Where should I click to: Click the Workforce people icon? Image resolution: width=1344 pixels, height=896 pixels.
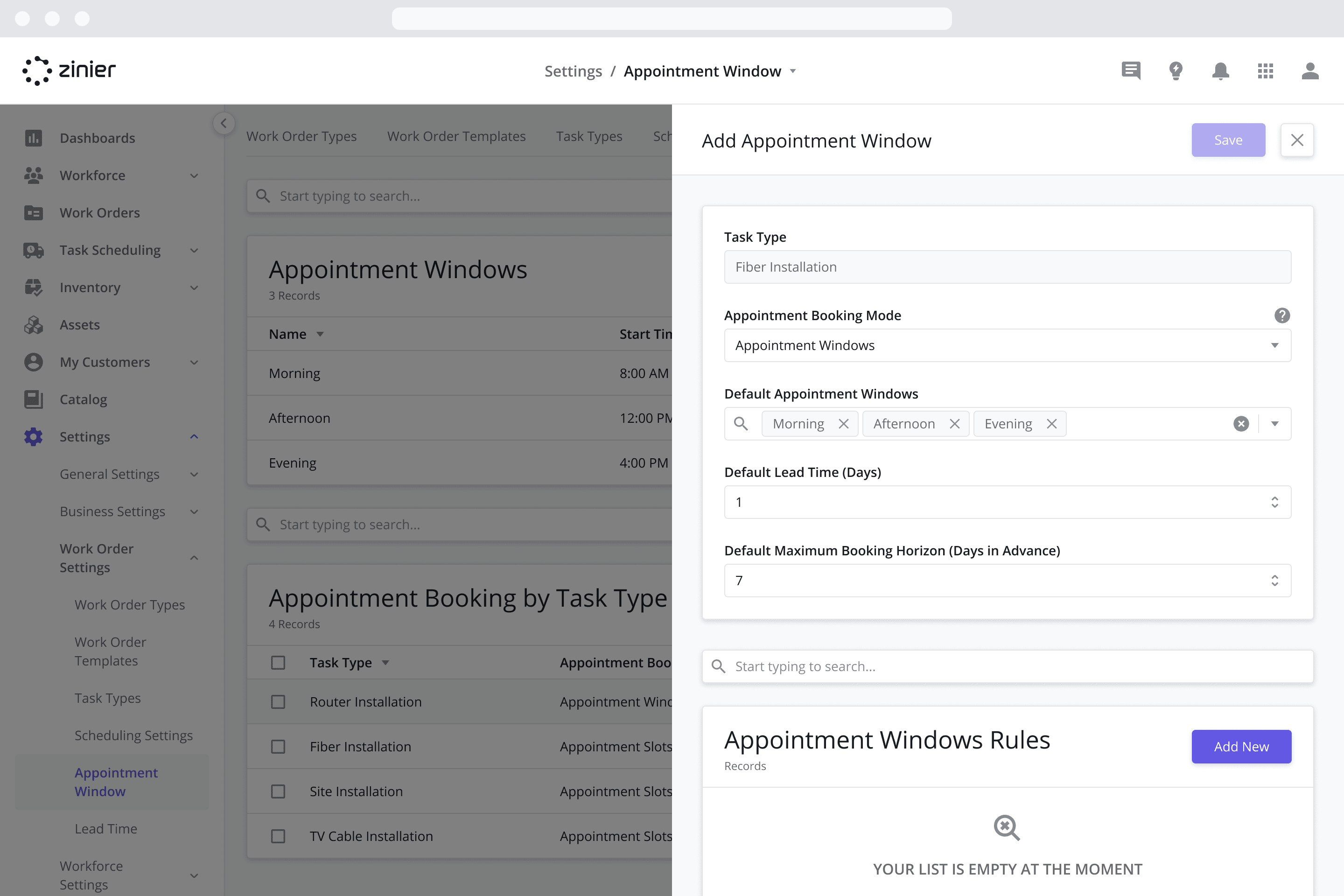tap(33, 175)
